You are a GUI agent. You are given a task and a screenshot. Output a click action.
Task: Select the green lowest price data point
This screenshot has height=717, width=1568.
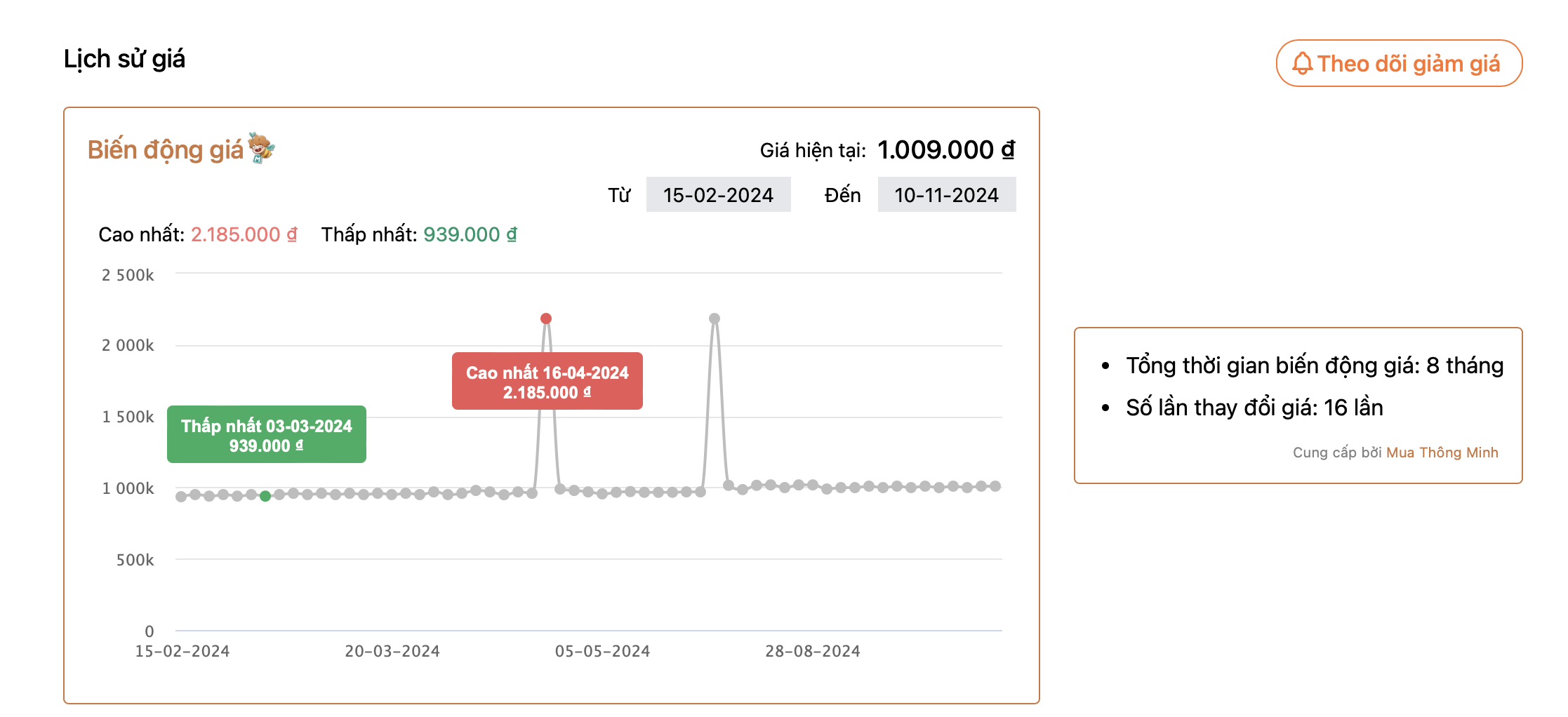click(x=265, y=496)
